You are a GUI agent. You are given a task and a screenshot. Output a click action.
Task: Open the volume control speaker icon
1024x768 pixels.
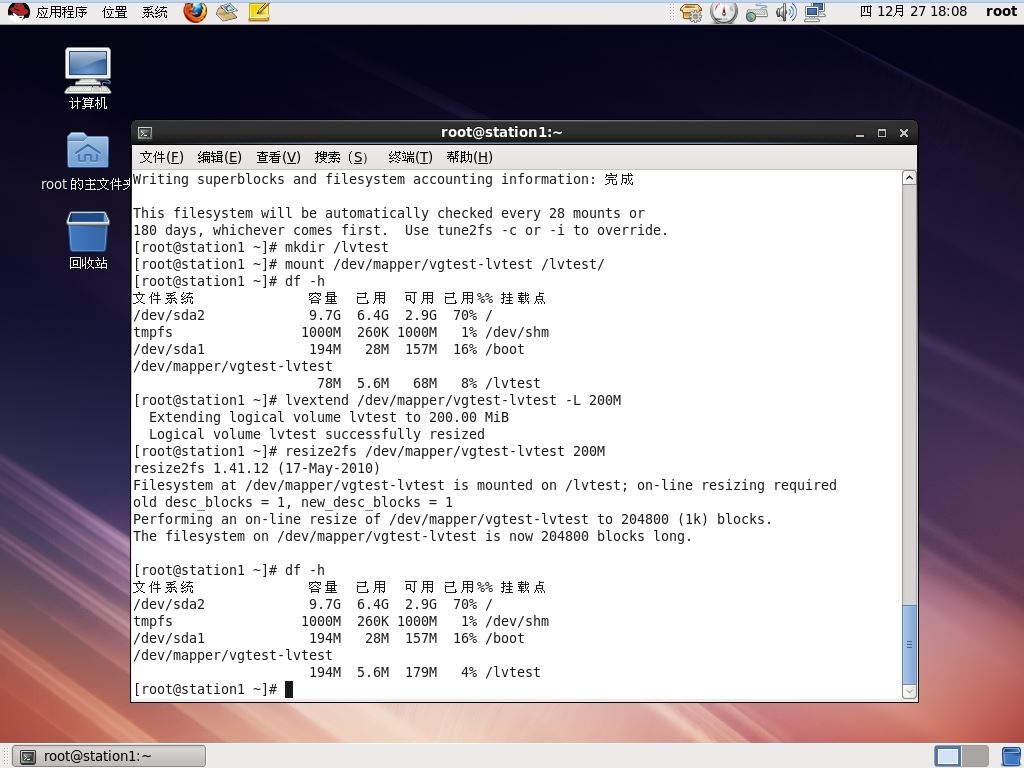pyautogui.click(x=786, y=12)
